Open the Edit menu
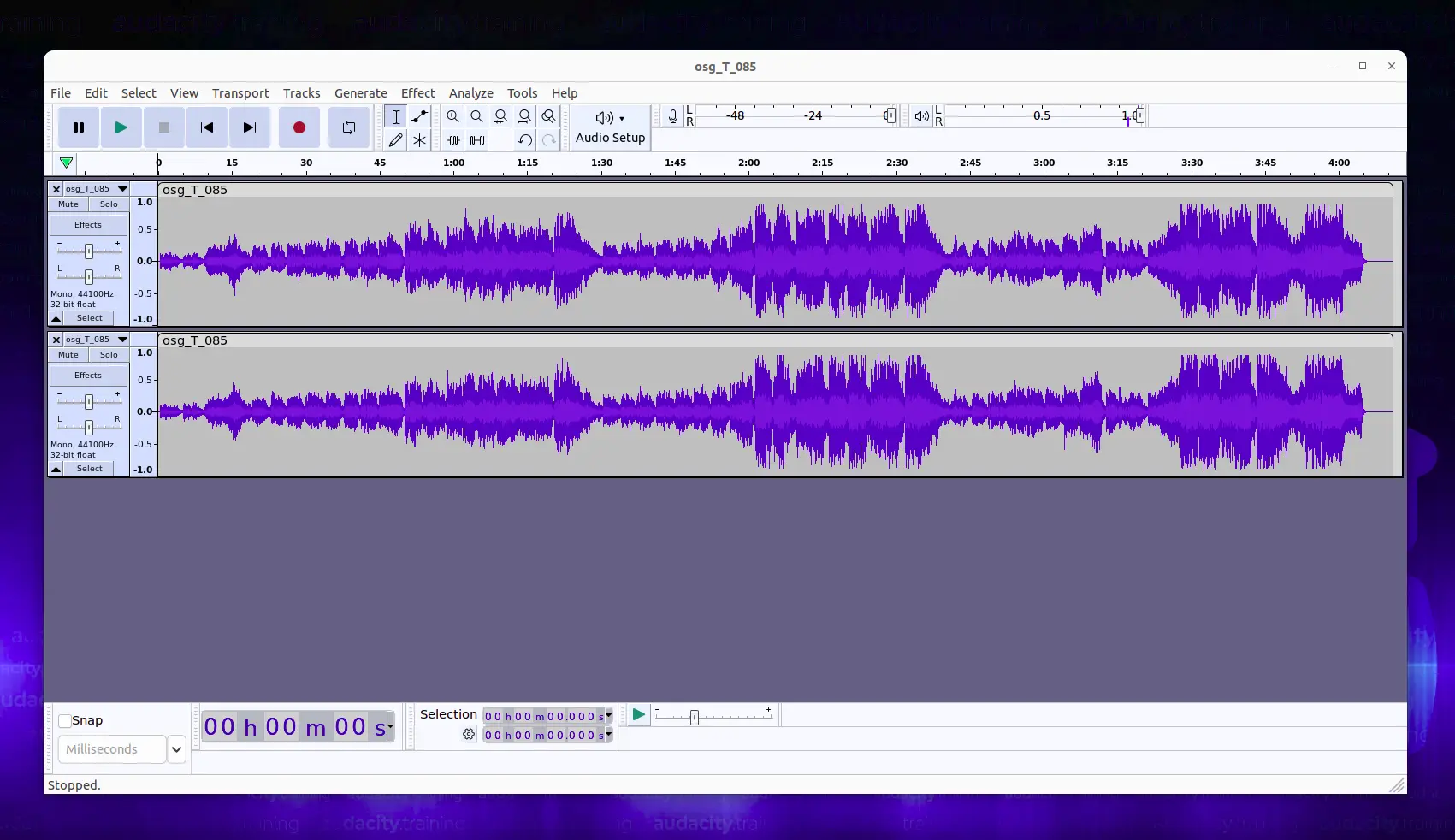The image size is (1455, 840). [96, 93]
